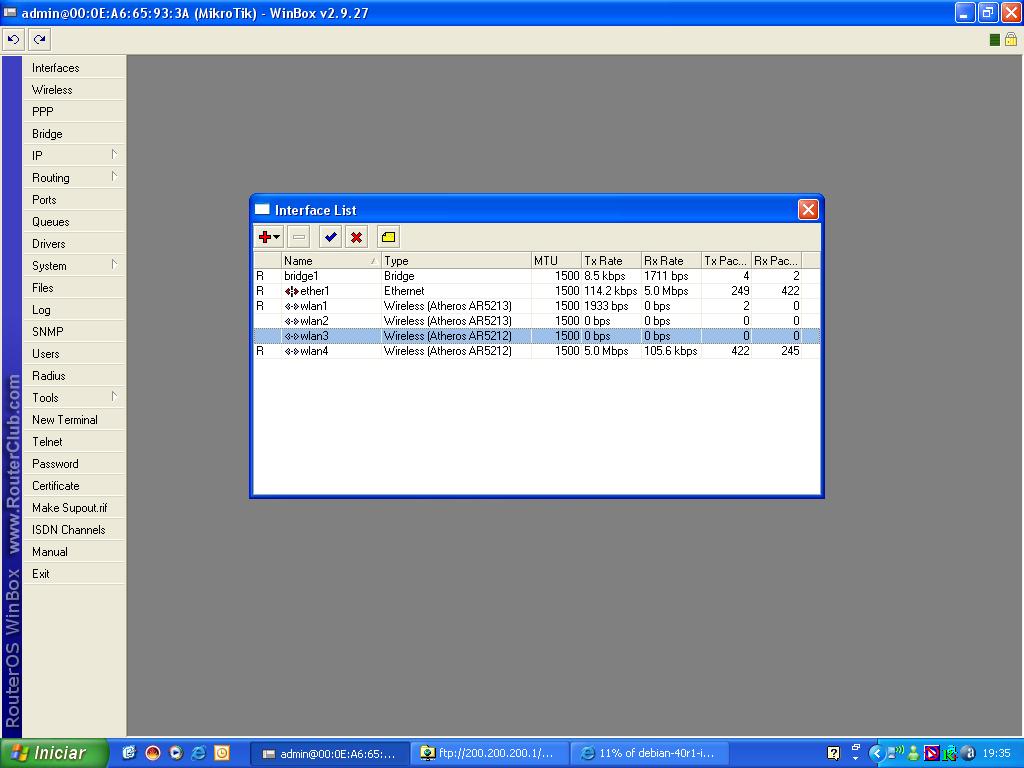The height and width of the screenshot is (768, 1024).
Task: Sort by the Tx Rate column header
Action: click(x=611, y=261)
